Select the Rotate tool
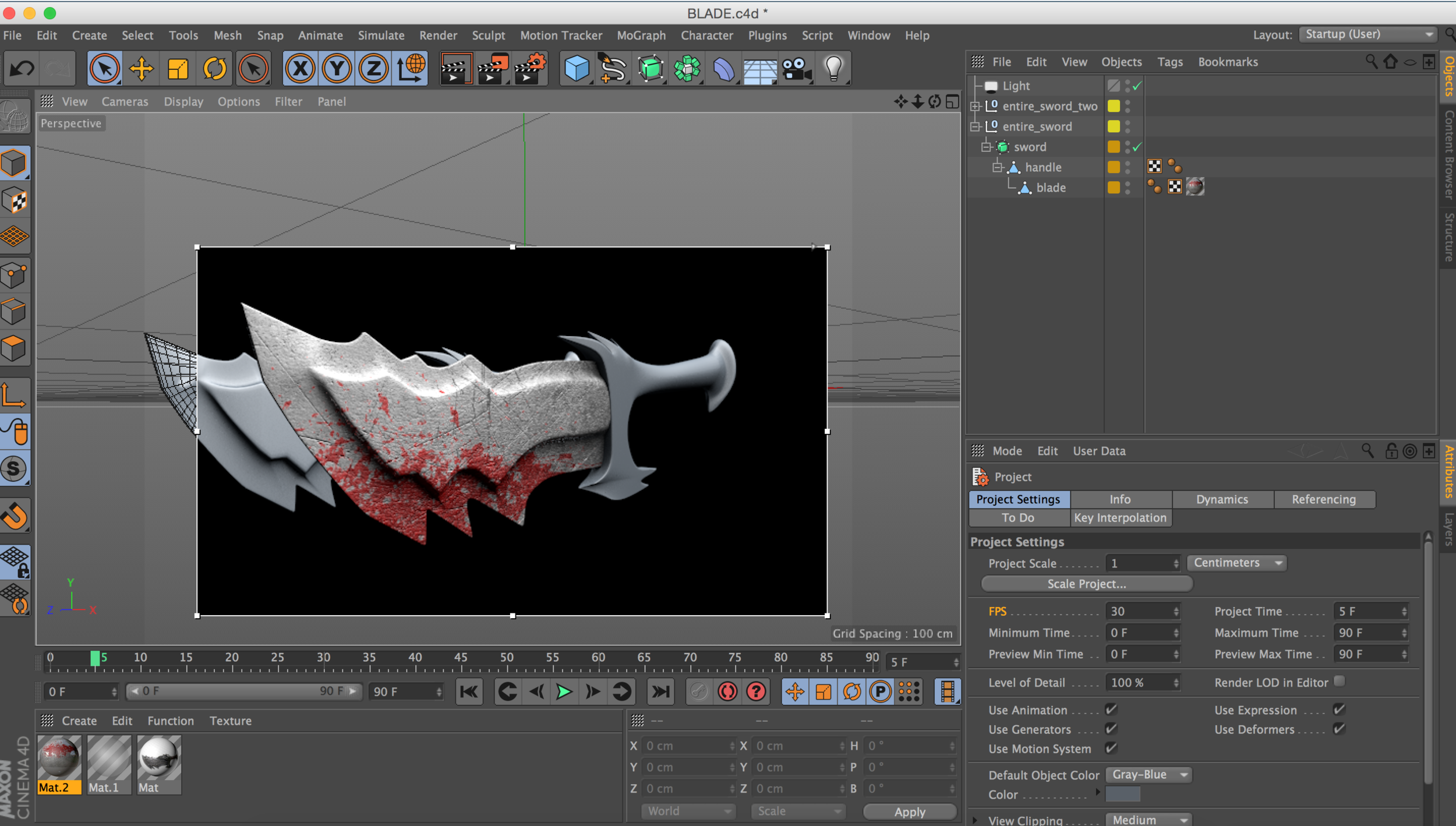This screenshot has height=826, width=1456. pos(214,69)
